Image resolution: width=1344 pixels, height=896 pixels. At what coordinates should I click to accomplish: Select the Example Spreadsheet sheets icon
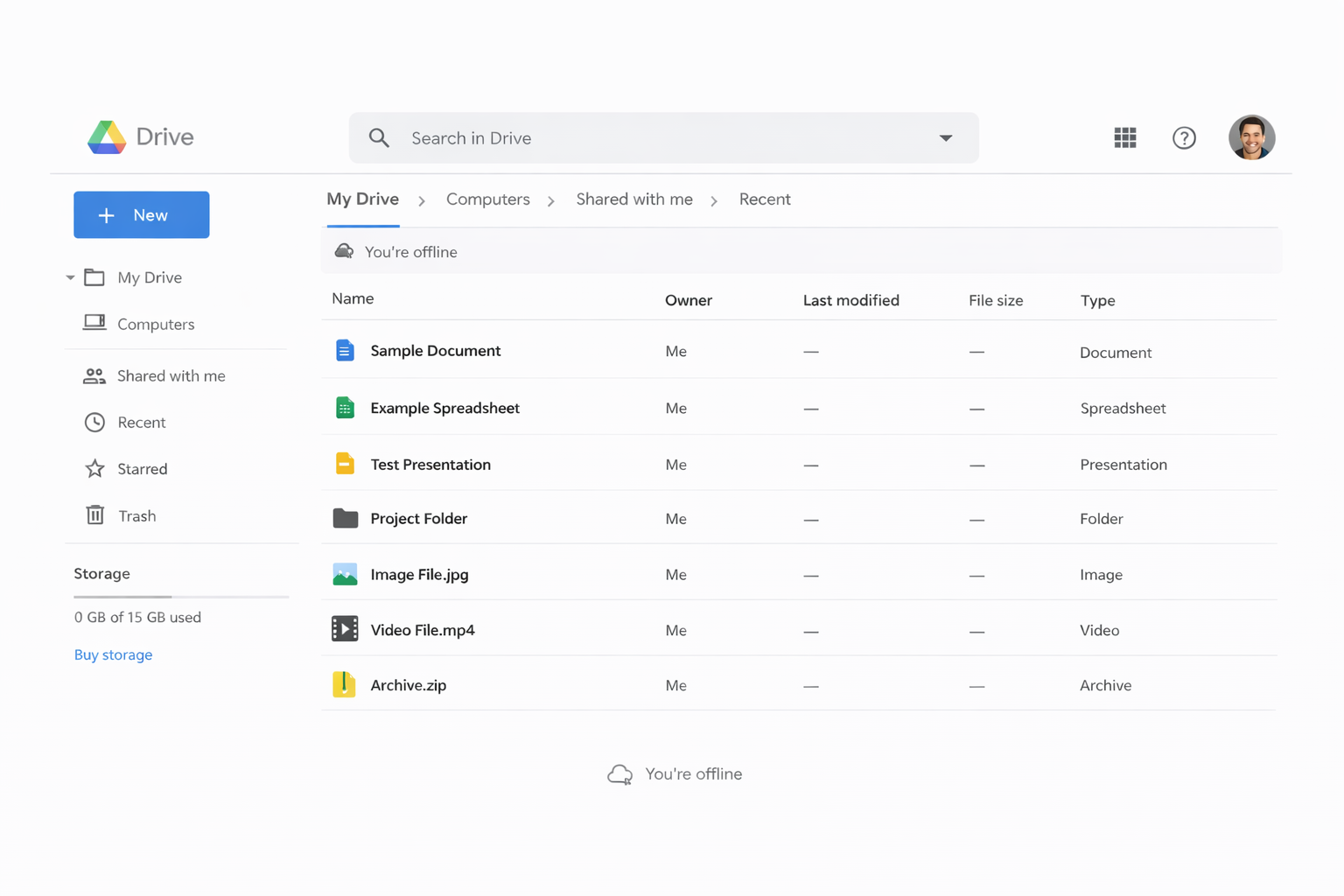point(345,408)
